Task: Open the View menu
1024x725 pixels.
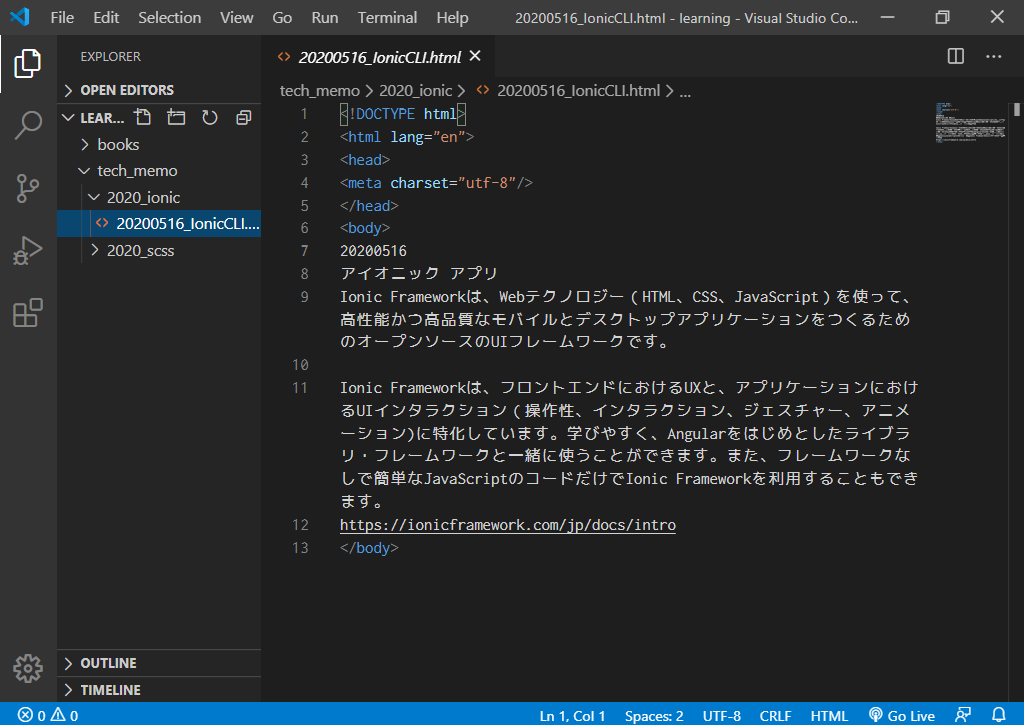Action: 236,18
